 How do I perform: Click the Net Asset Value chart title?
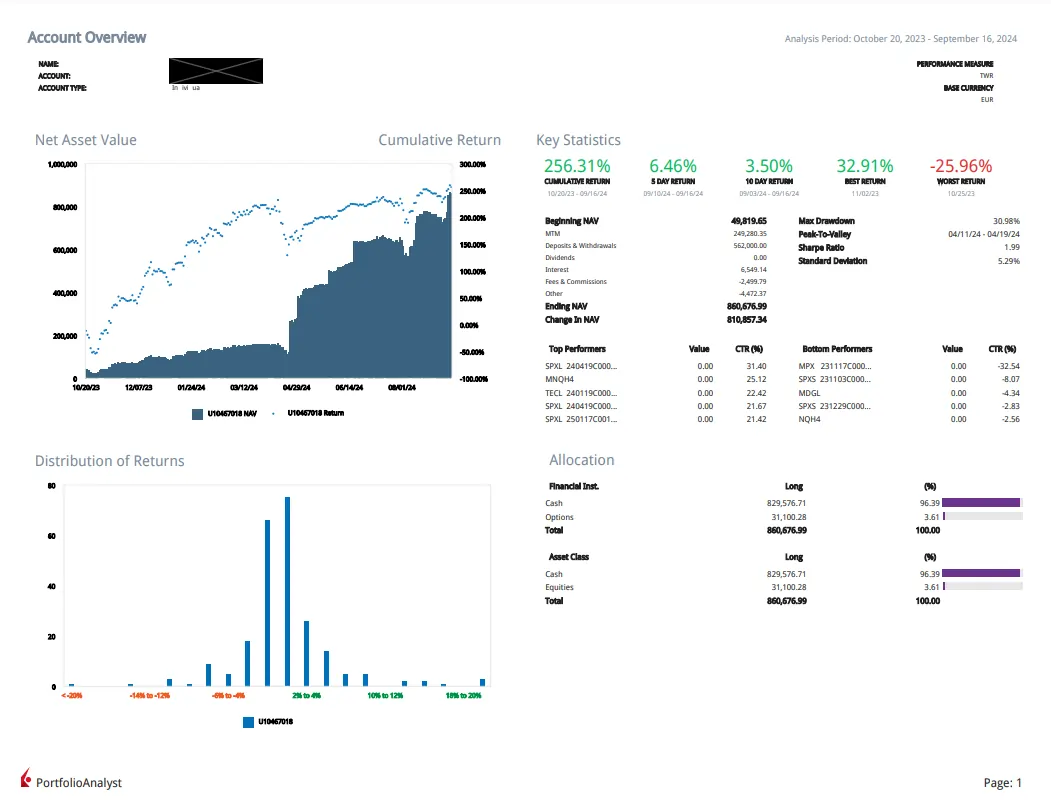point(86,140)
